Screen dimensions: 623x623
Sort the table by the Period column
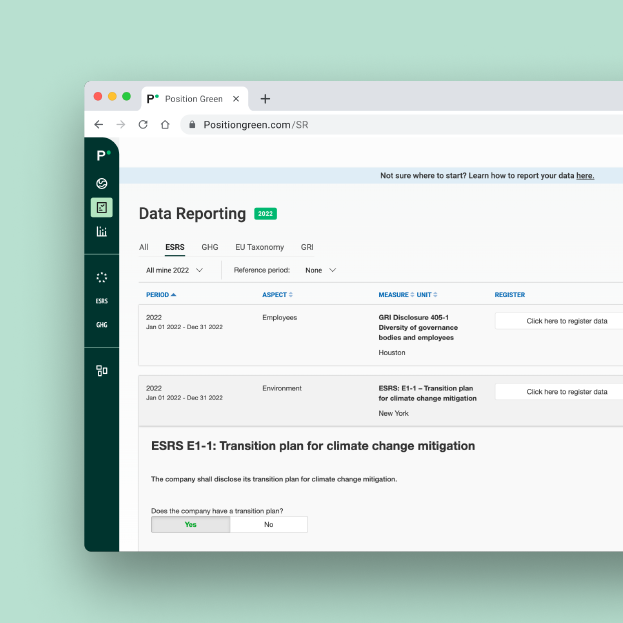tap(161, 295)
